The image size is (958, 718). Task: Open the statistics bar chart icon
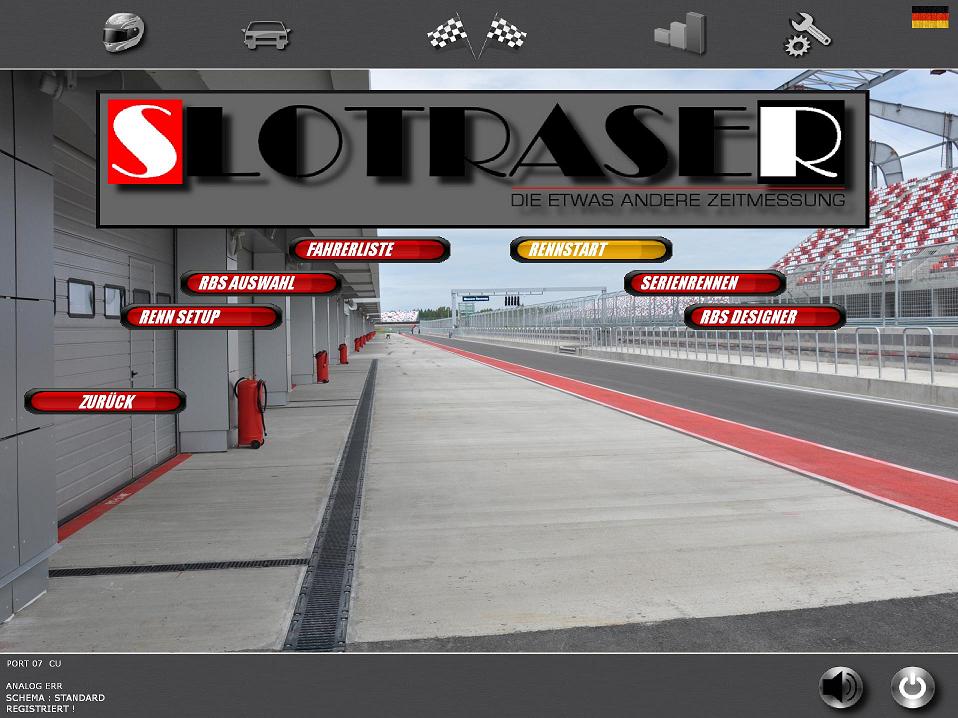click(x=680, y=34)
